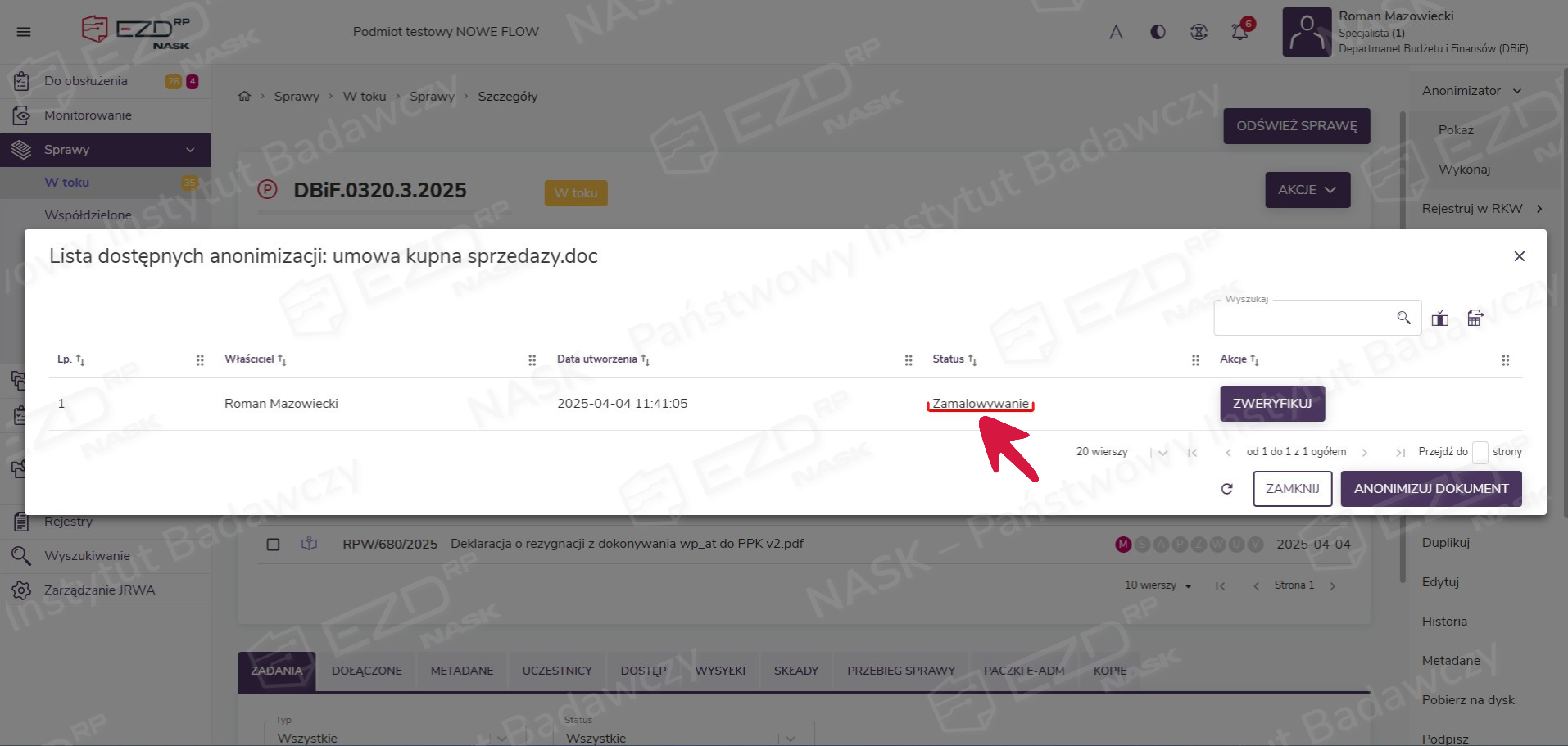Click the Przejdź do page number field
Screen dimensions: 1568x746
click(1480, 452)
